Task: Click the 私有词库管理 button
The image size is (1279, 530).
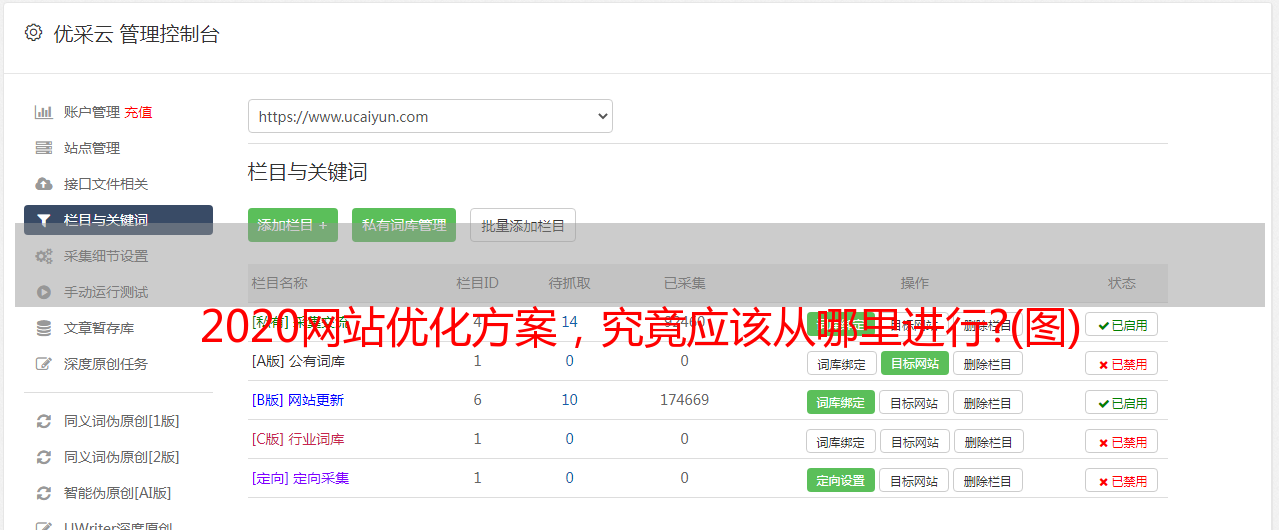Action: click(404, 225)
